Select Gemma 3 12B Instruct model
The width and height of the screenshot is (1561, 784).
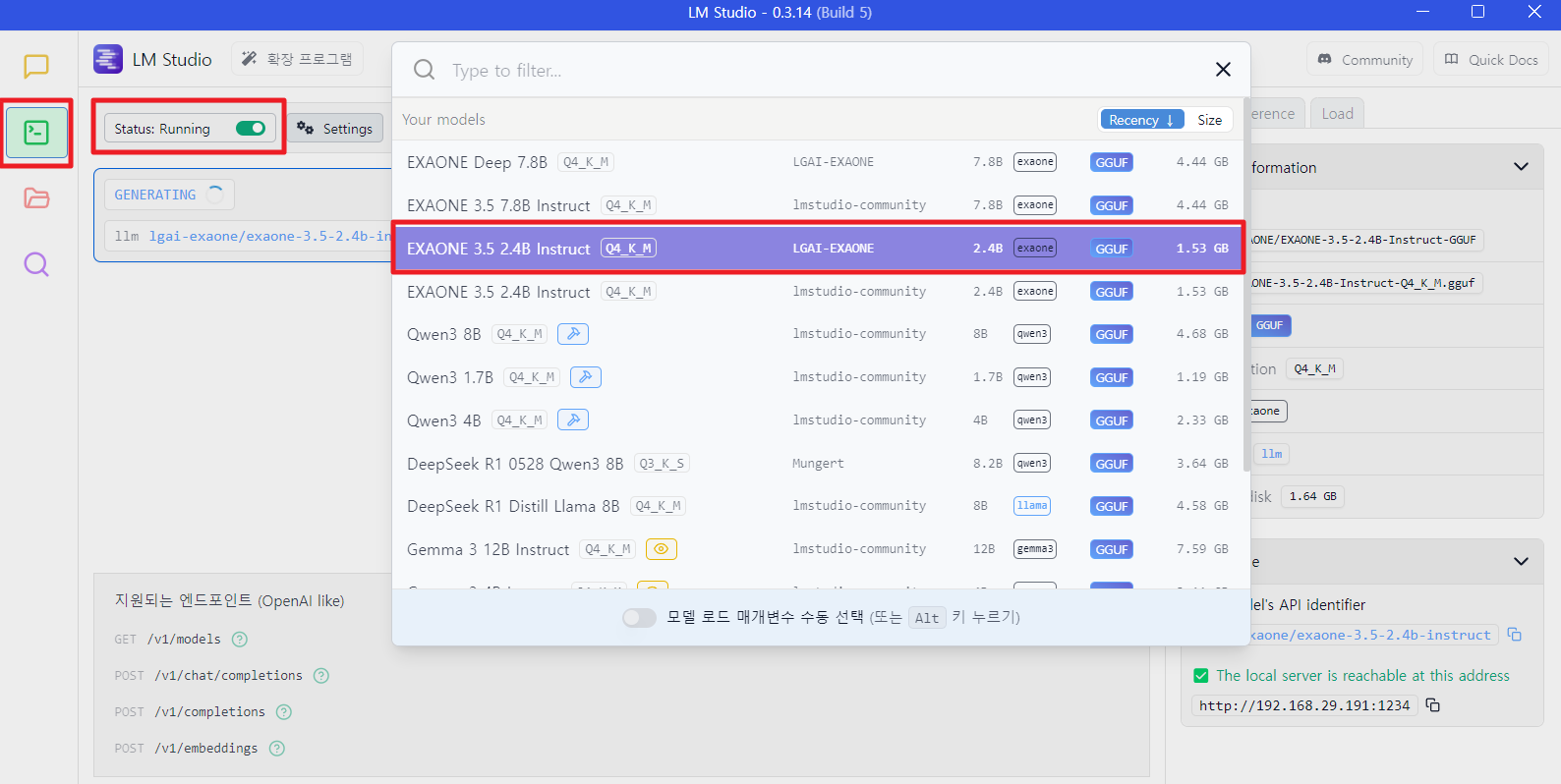818,549
